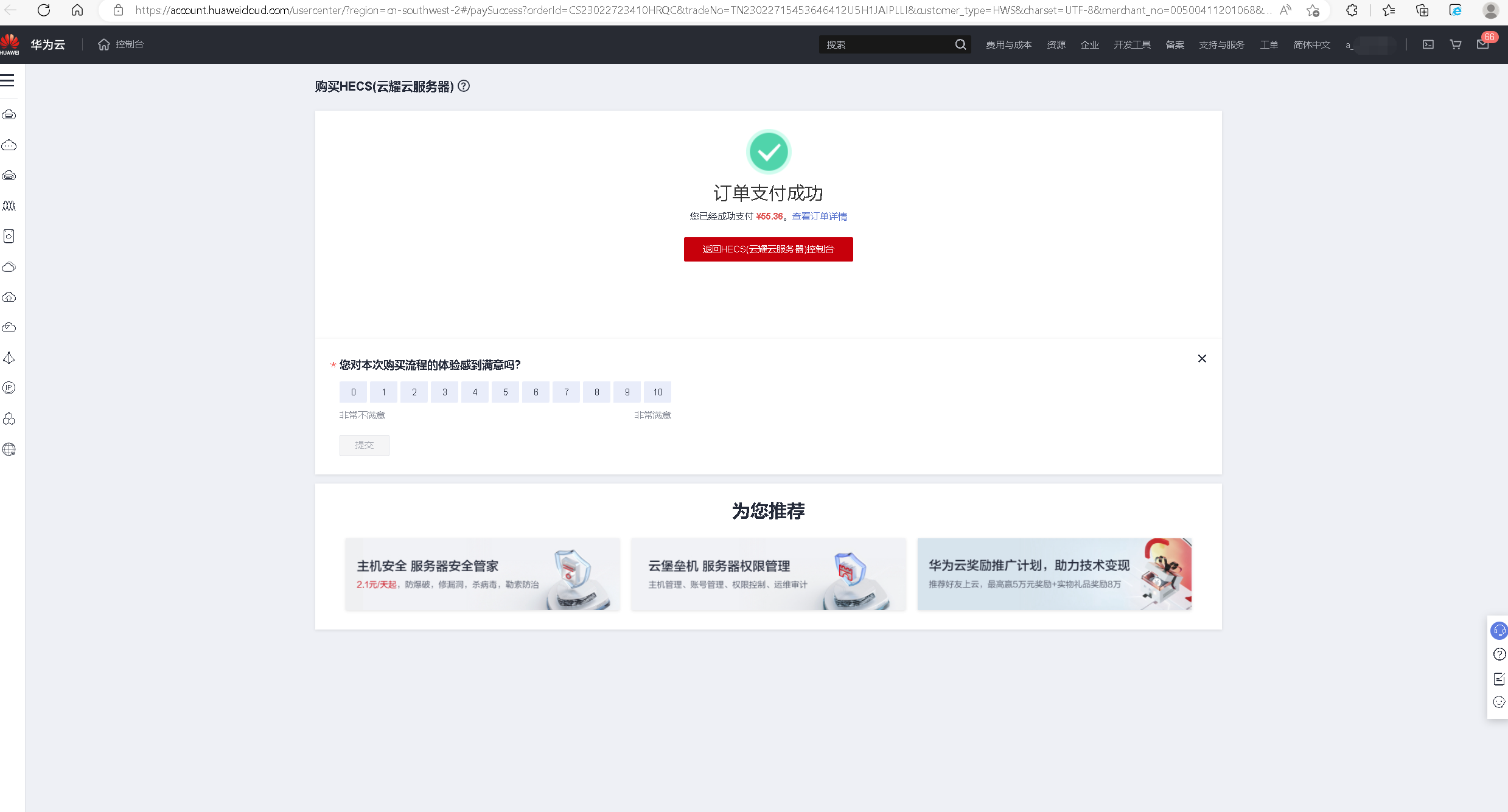
Task: Expand the 支持与服务 menu
Action: (1221, 44)
